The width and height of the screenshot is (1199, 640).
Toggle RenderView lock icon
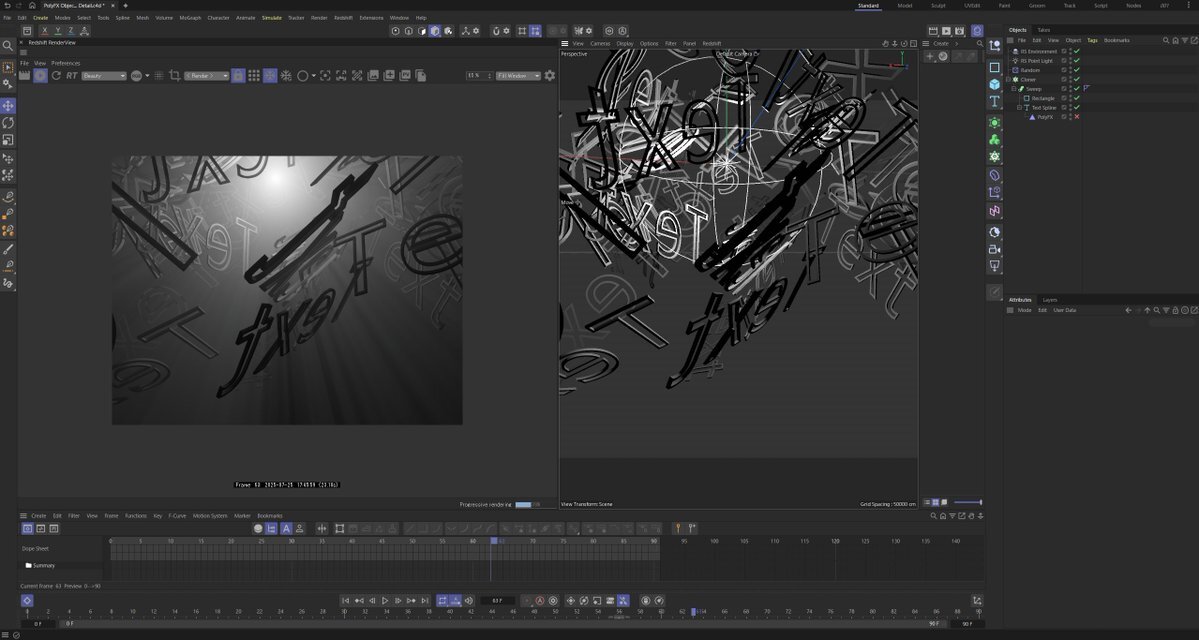click(238, 76)
